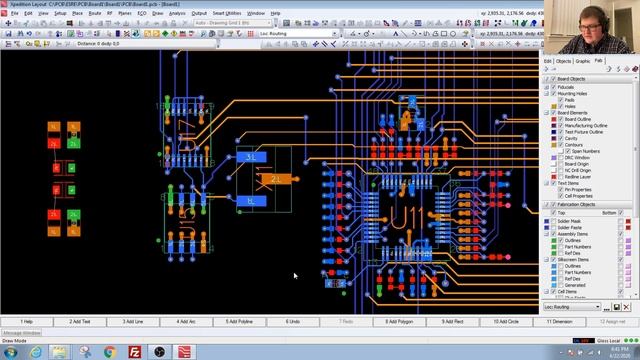Enable the Solder Mask top checkbox
This screenshot has height=360, width=640.
(554, 221)
